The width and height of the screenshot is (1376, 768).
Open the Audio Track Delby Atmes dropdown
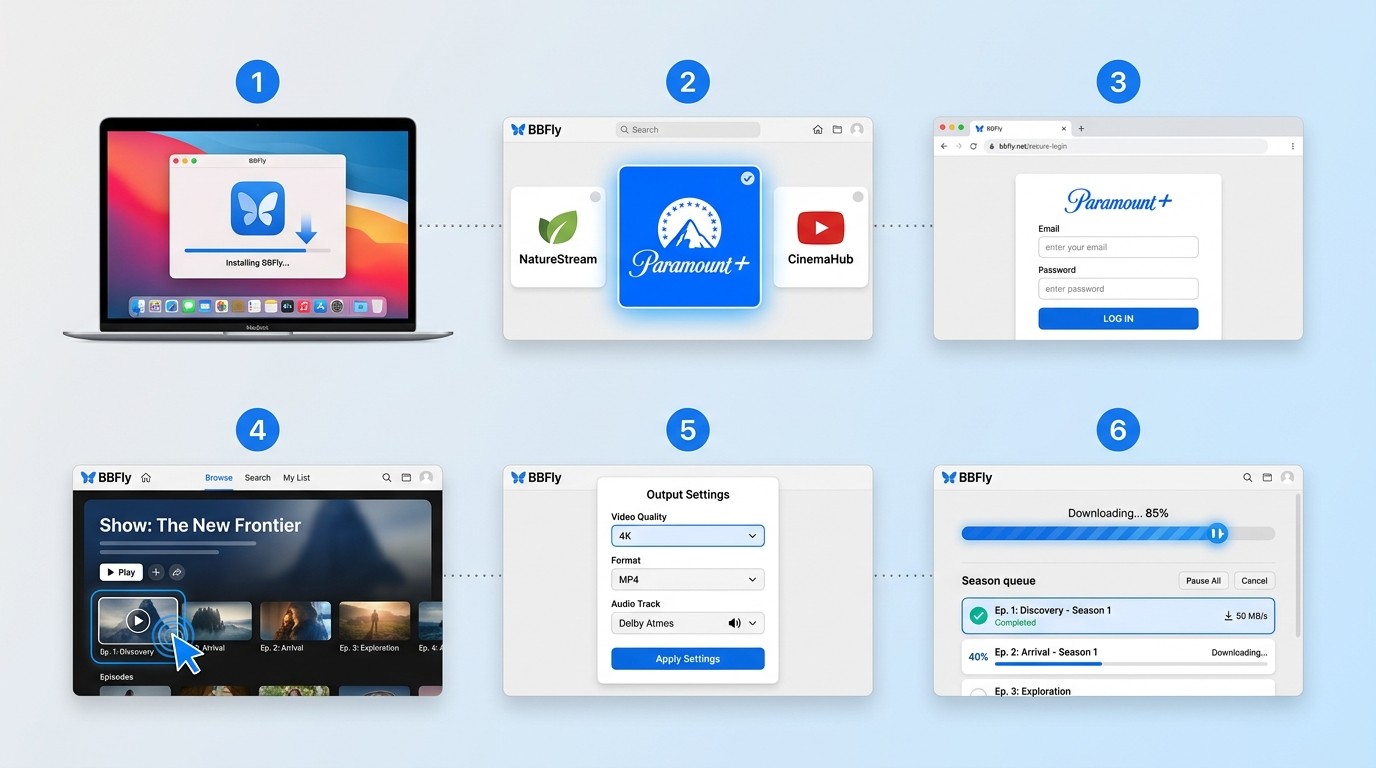click(x=688, y=623)
